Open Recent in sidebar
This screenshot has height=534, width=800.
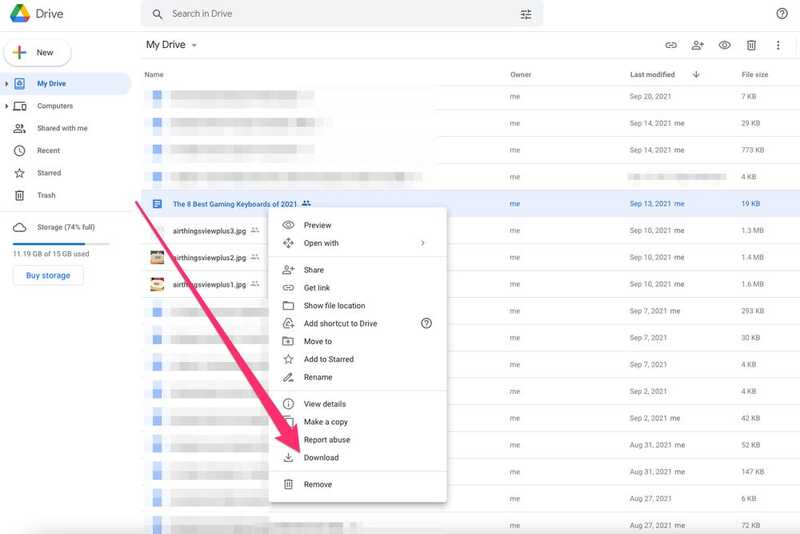click(x=48, y=151)
